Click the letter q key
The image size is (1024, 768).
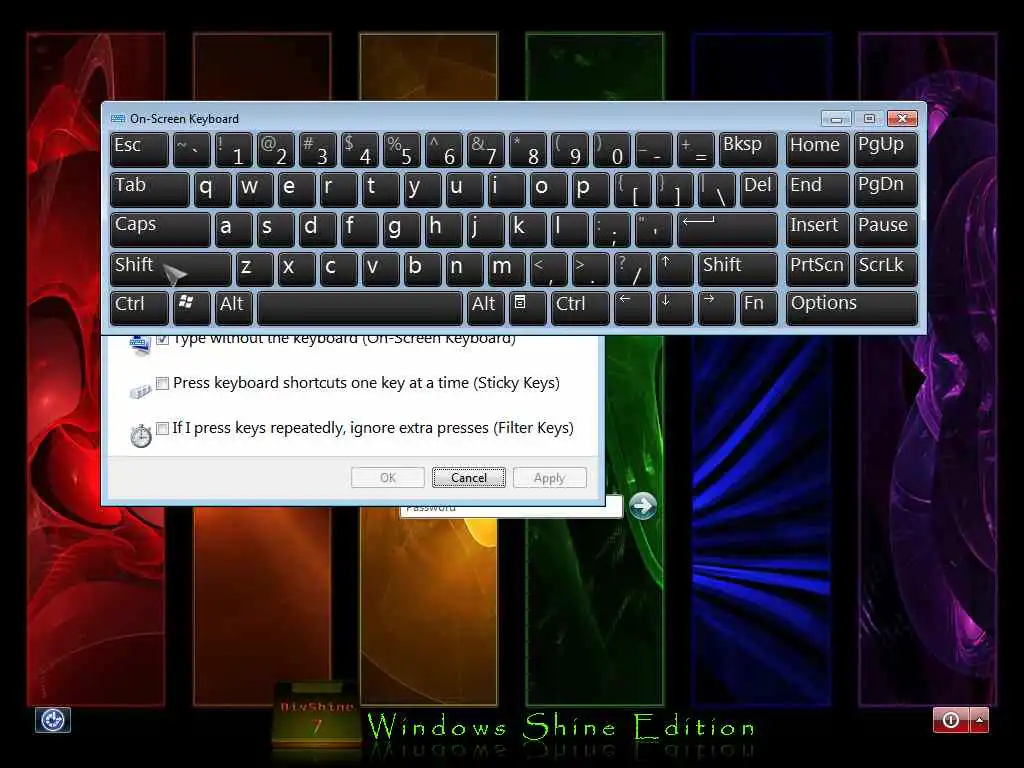(212, 189)
